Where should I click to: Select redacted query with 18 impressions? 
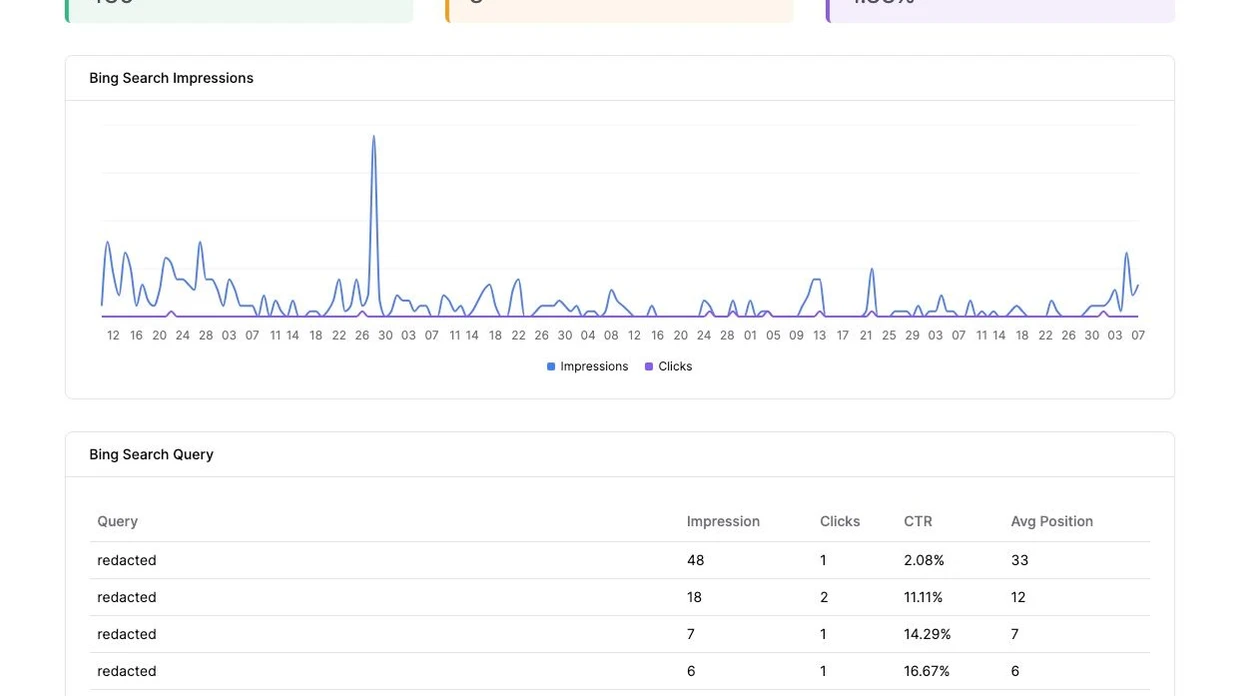(127, 597)
